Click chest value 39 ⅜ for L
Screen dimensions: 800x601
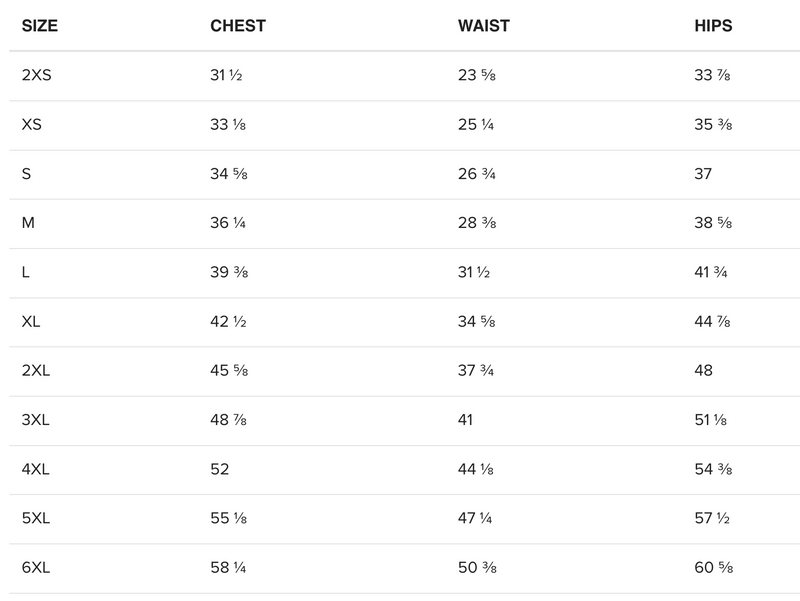(228, 272)
